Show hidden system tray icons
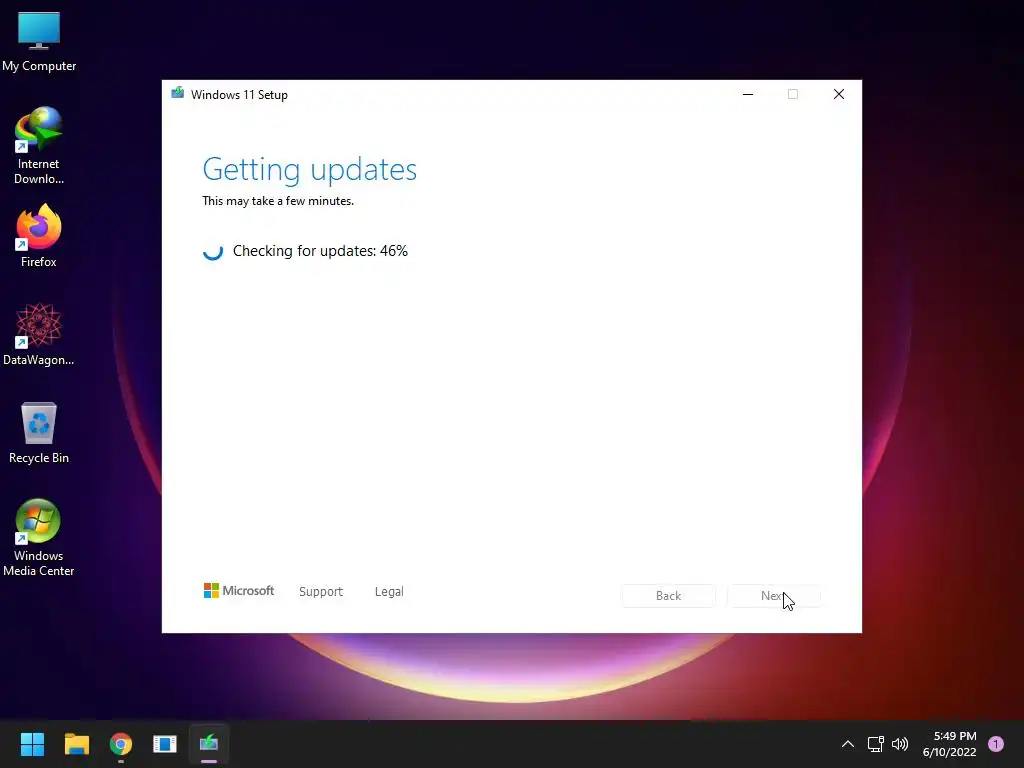This screenshot has width=1024, height=768. tap(848, 744)
